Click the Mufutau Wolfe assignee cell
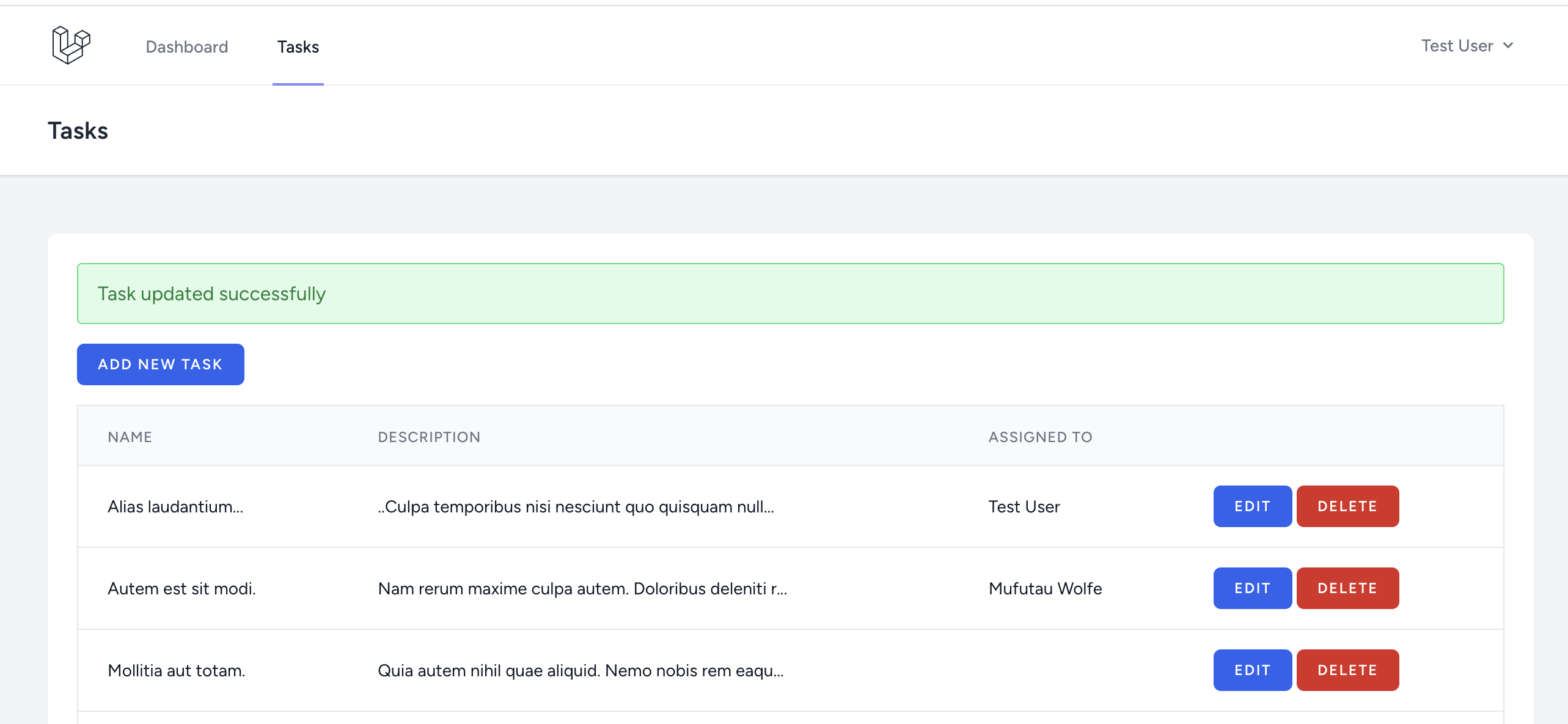 (x=1045, y=589)
